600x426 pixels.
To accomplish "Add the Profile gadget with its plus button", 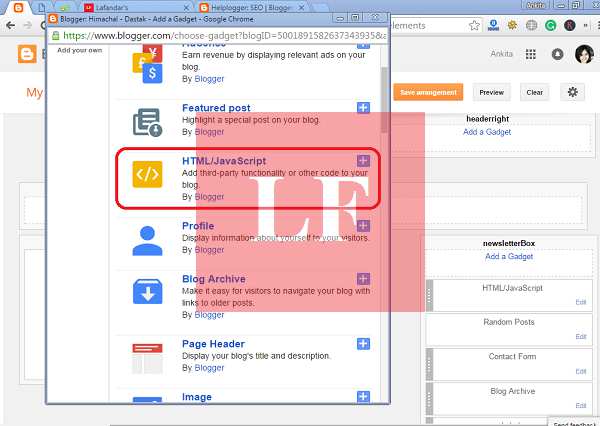I will pyautogui.click(x=363, y=225).
